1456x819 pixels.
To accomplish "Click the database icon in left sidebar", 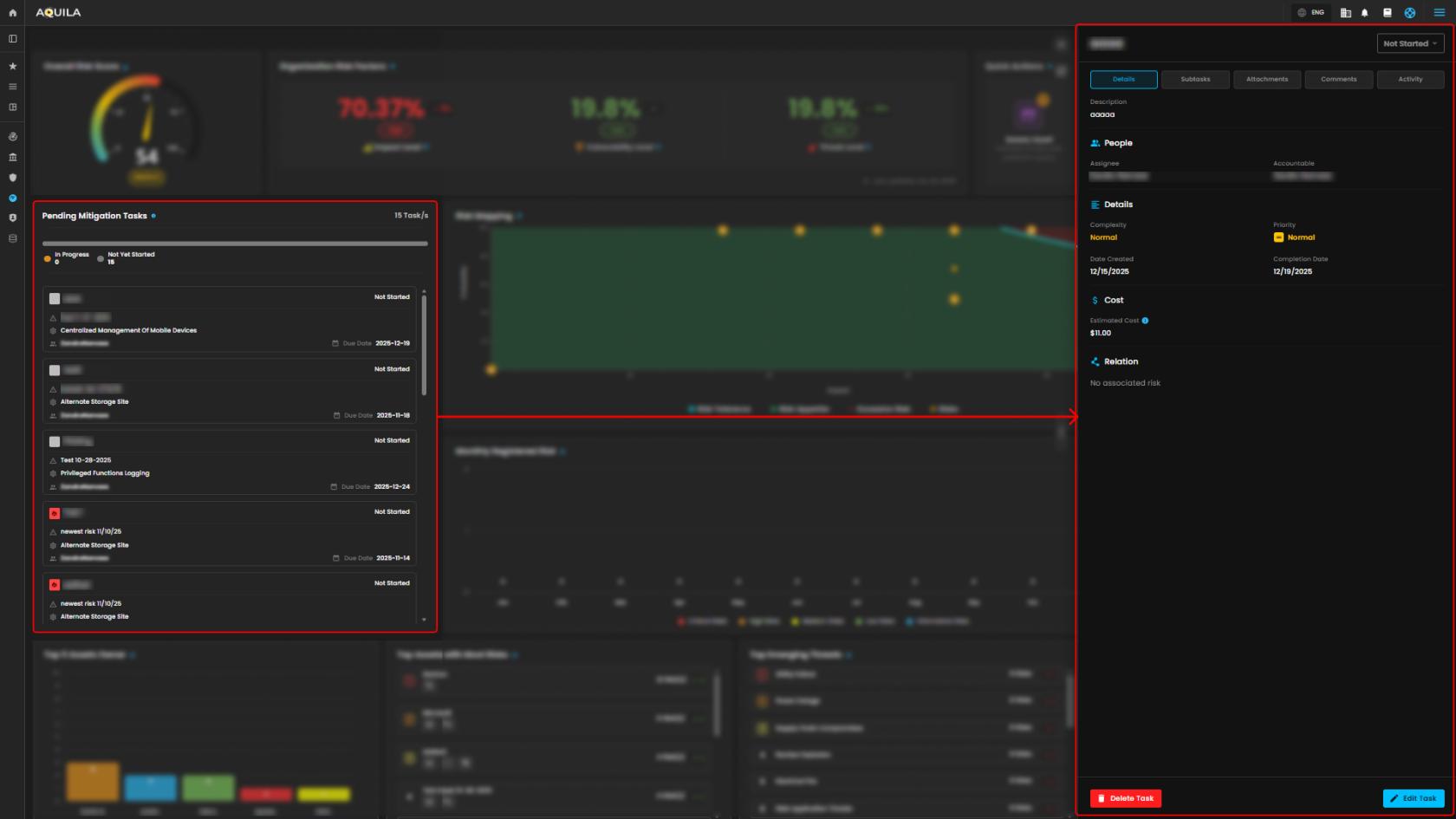I will (x=12, y=238).
